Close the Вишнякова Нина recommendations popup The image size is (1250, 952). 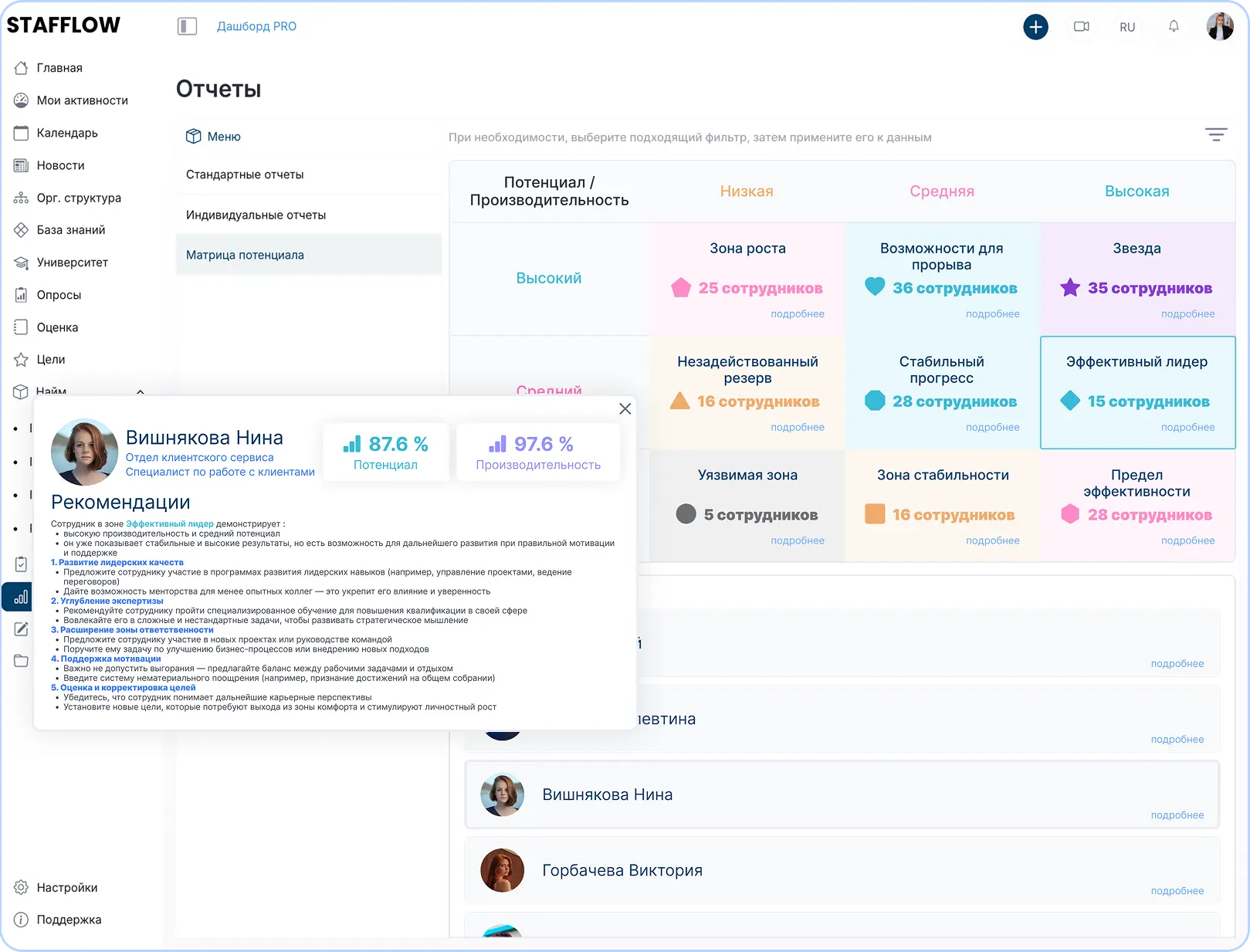coord(625,409)
